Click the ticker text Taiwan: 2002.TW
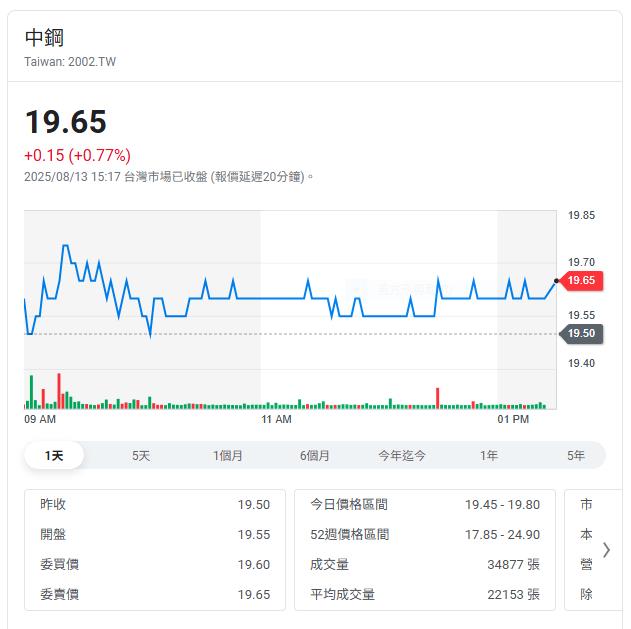631x629 pixels. coord(70,62)
